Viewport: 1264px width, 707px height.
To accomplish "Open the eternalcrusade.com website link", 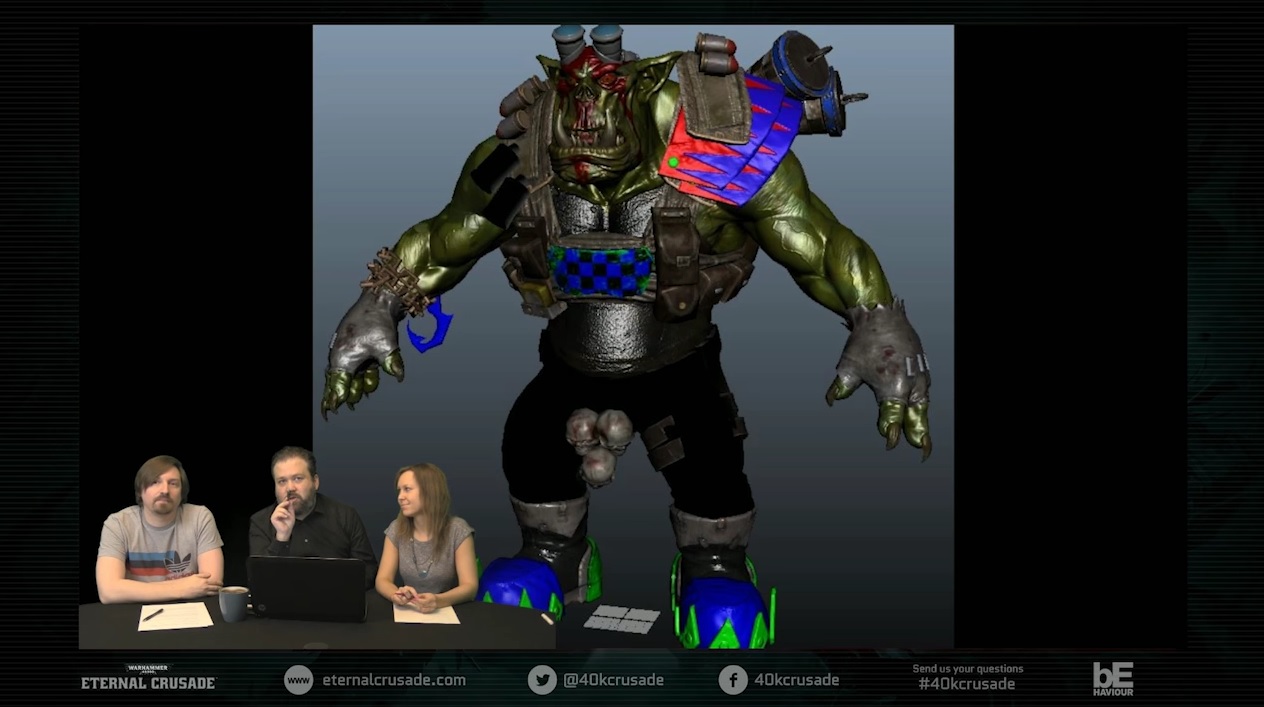I will (394, 680).
